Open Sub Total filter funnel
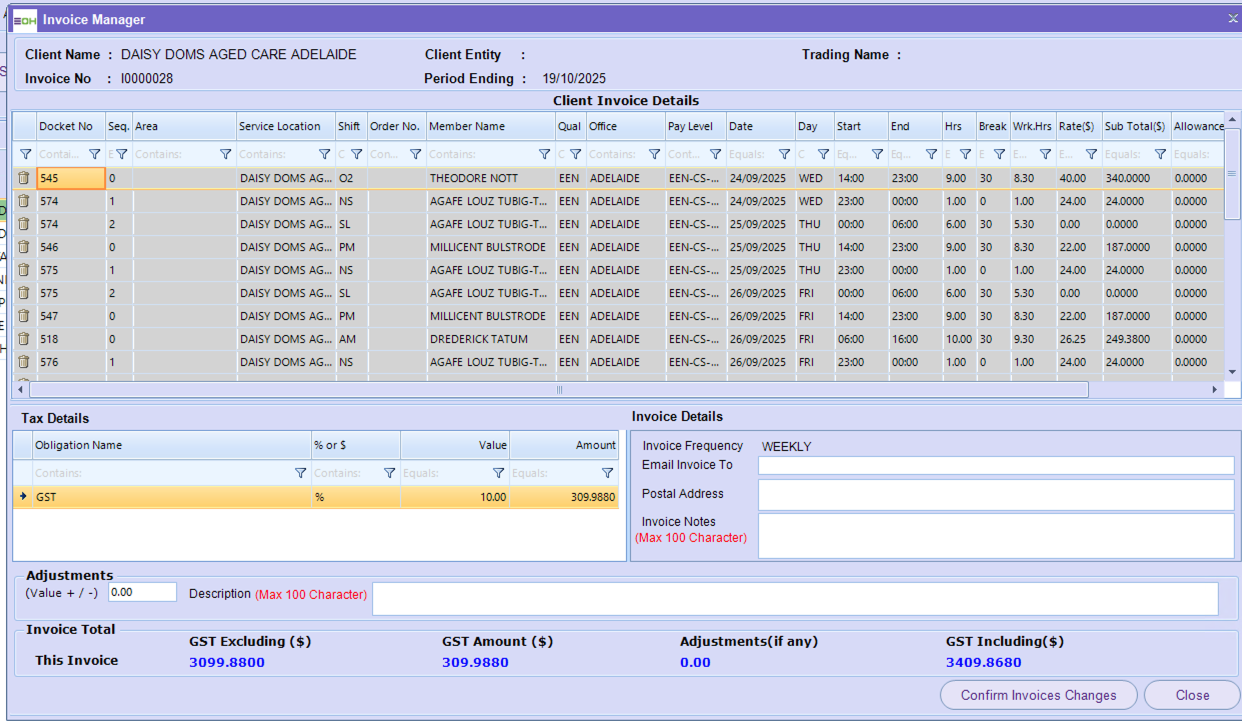Screen dimensions: 1242x721 coord(1160,155)
